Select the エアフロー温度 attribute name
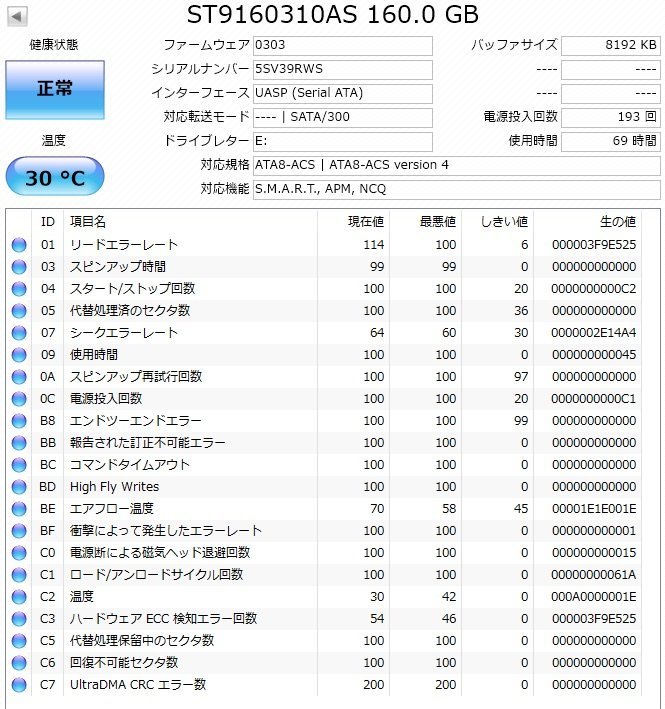665x709 pixels. [x=112, y=509]
